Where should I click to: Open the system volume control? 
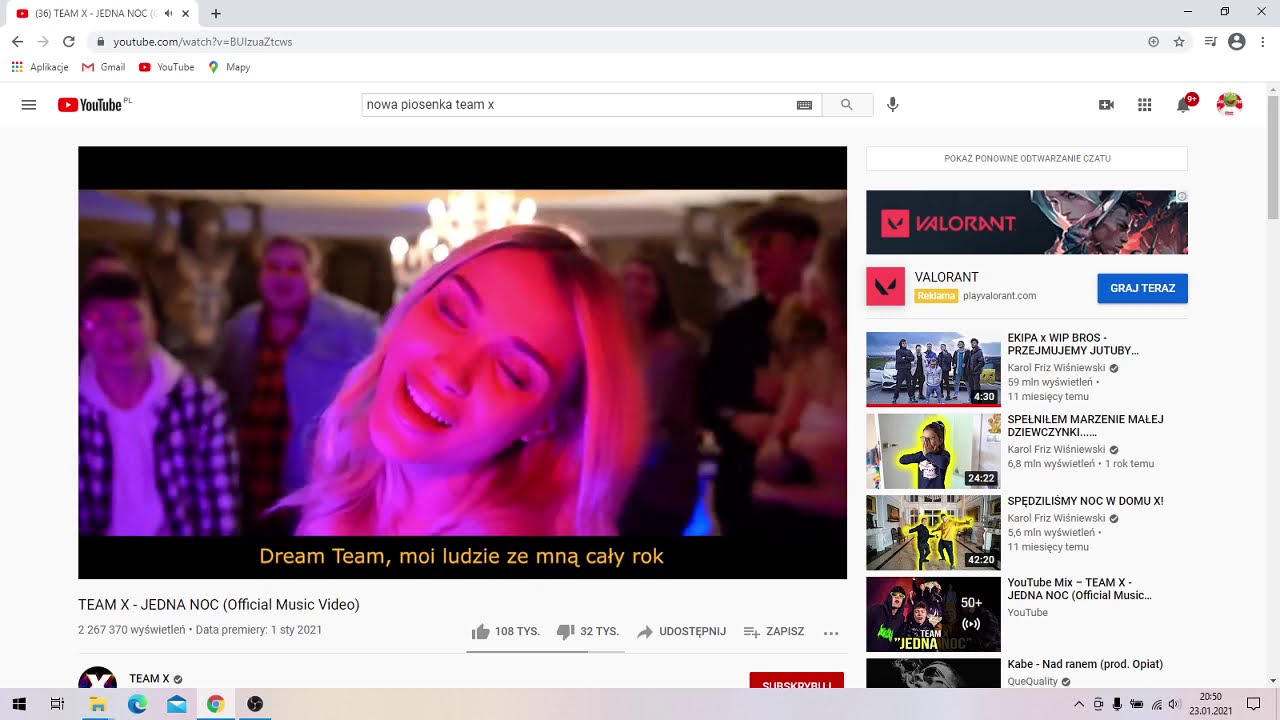coord(1174,704)
